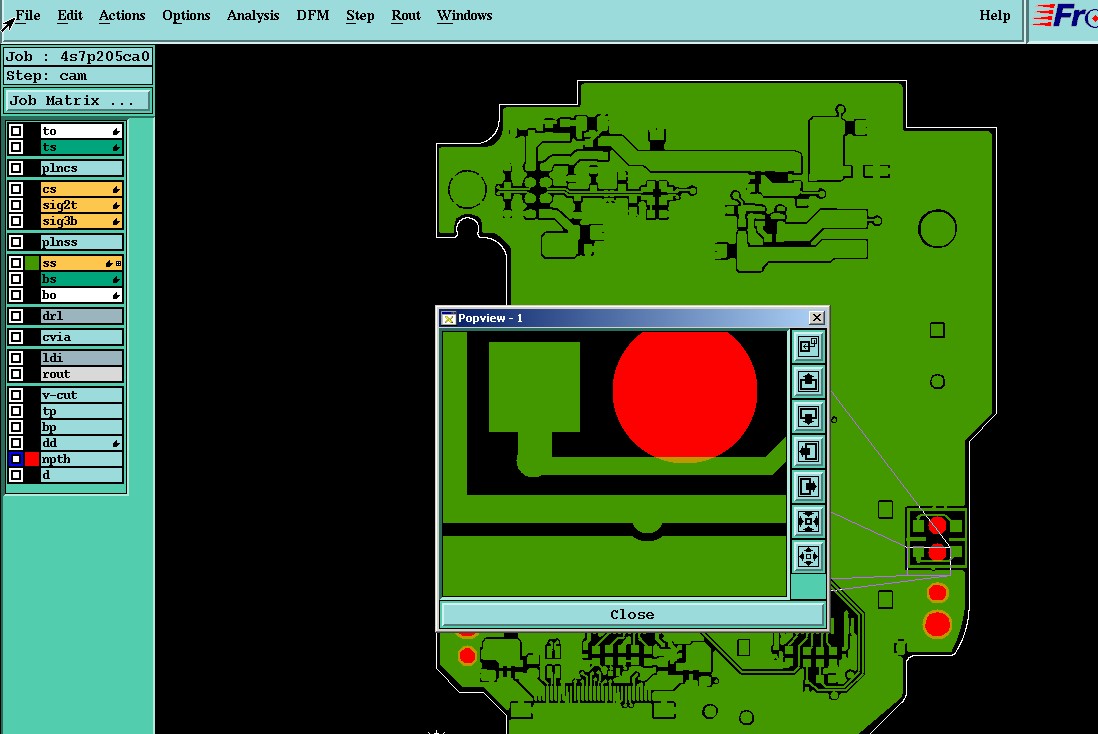Image resolution: width=1098 pixels, height=734 pixels.
Task: Pan the Popview right with arrow icon
Action: (x=808, y=486)
